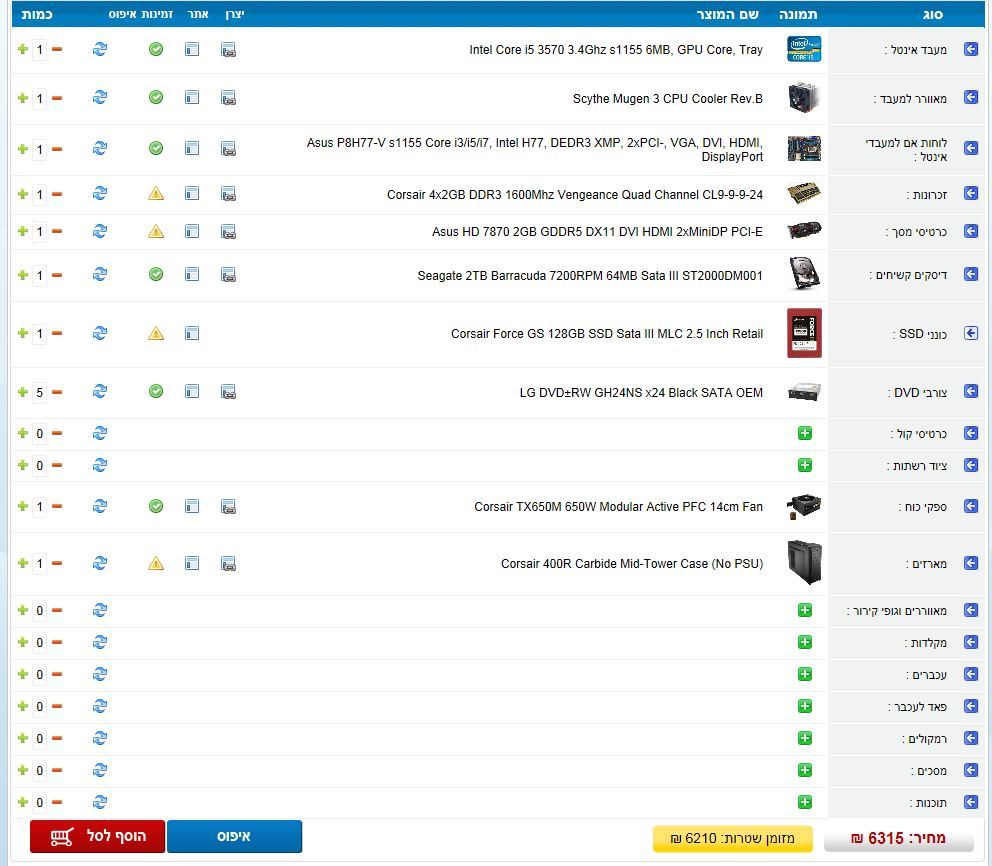The image size is (992, 866).
Task: Click green plus to add מקלדות item
Action: [x=805, y=643]
